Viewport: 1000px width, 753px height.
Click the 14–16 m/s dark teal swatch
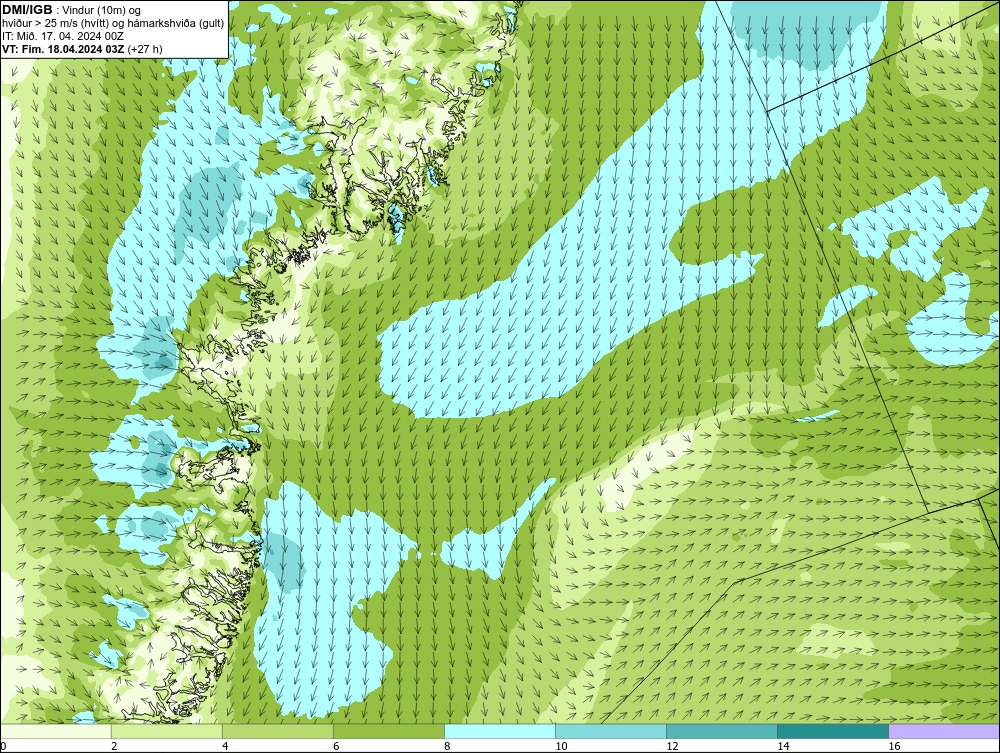tap(833, 731)
